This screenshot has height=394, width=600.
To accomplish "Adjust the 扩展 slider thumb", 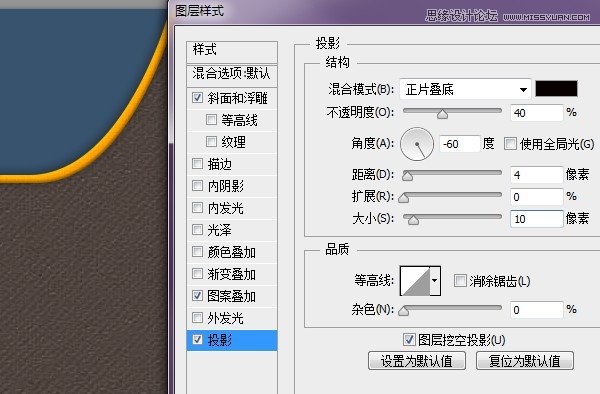I will 403,197.
